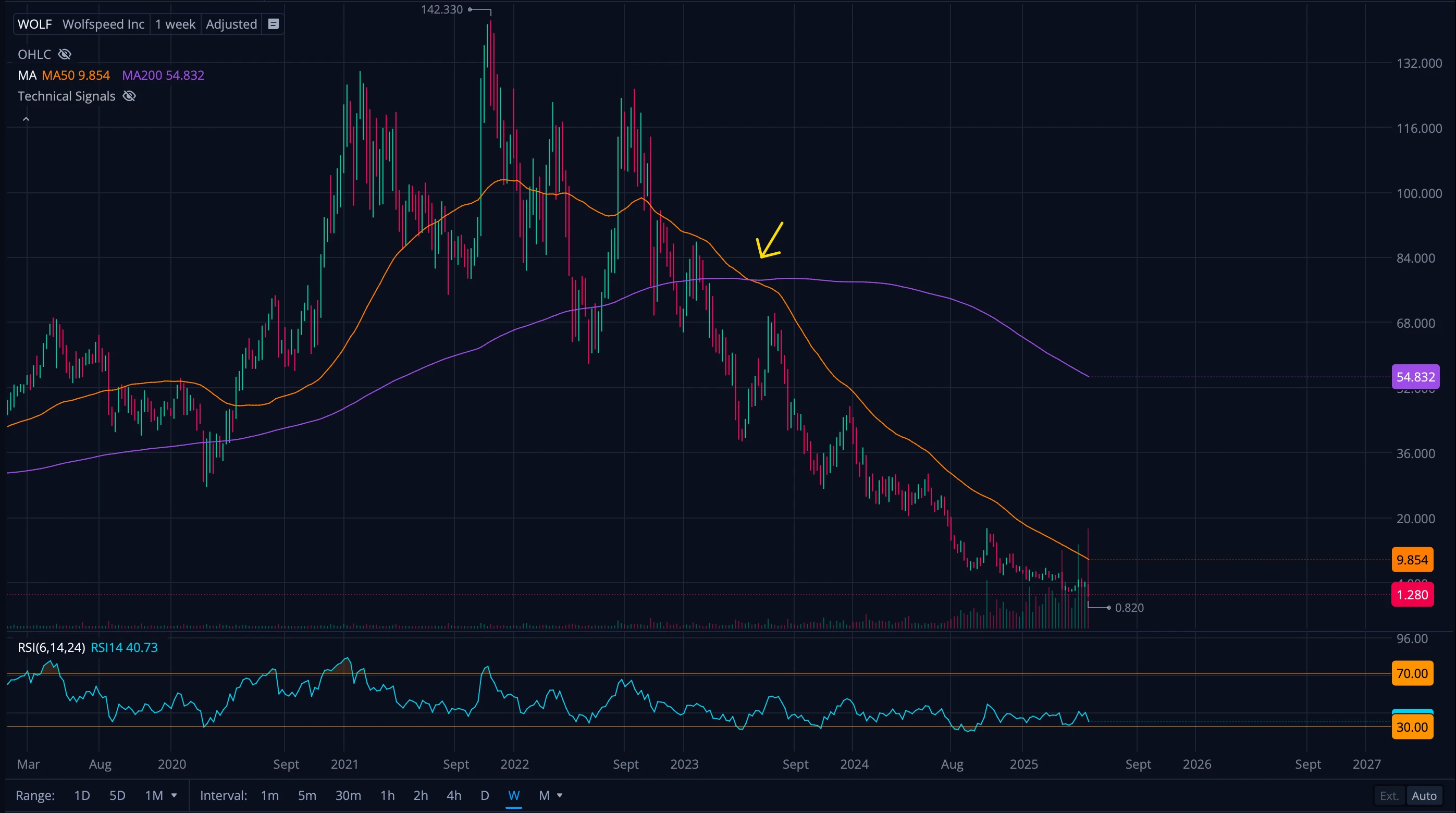Click the RSI14 40.73 value
The image size is (1456, 813).
coord(125,647)
